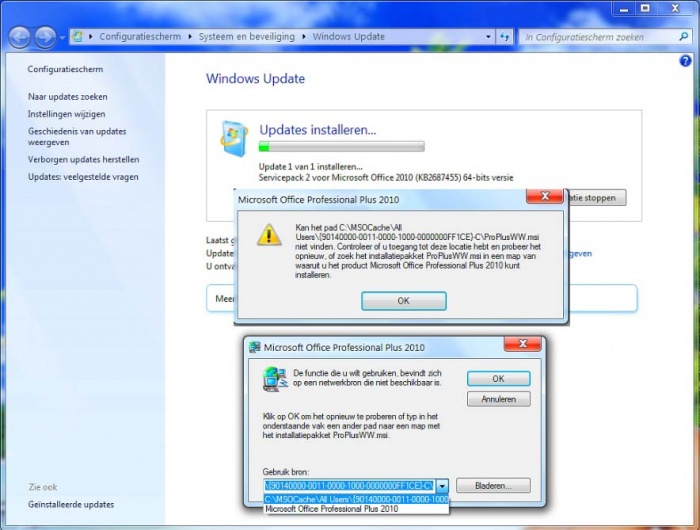Screen dimensions: 700x530
Task: Select Windows Update breadcrumb
Action: click(348, 37)
